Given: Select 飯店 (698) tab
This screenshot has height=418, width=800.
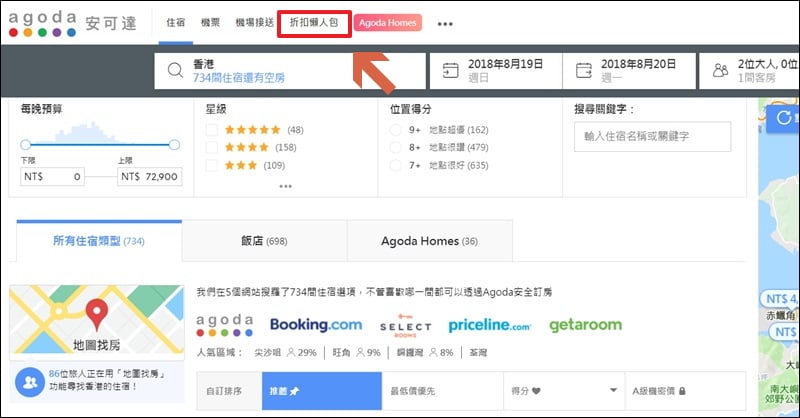Looking at the screenshot, I should point(264,241).
